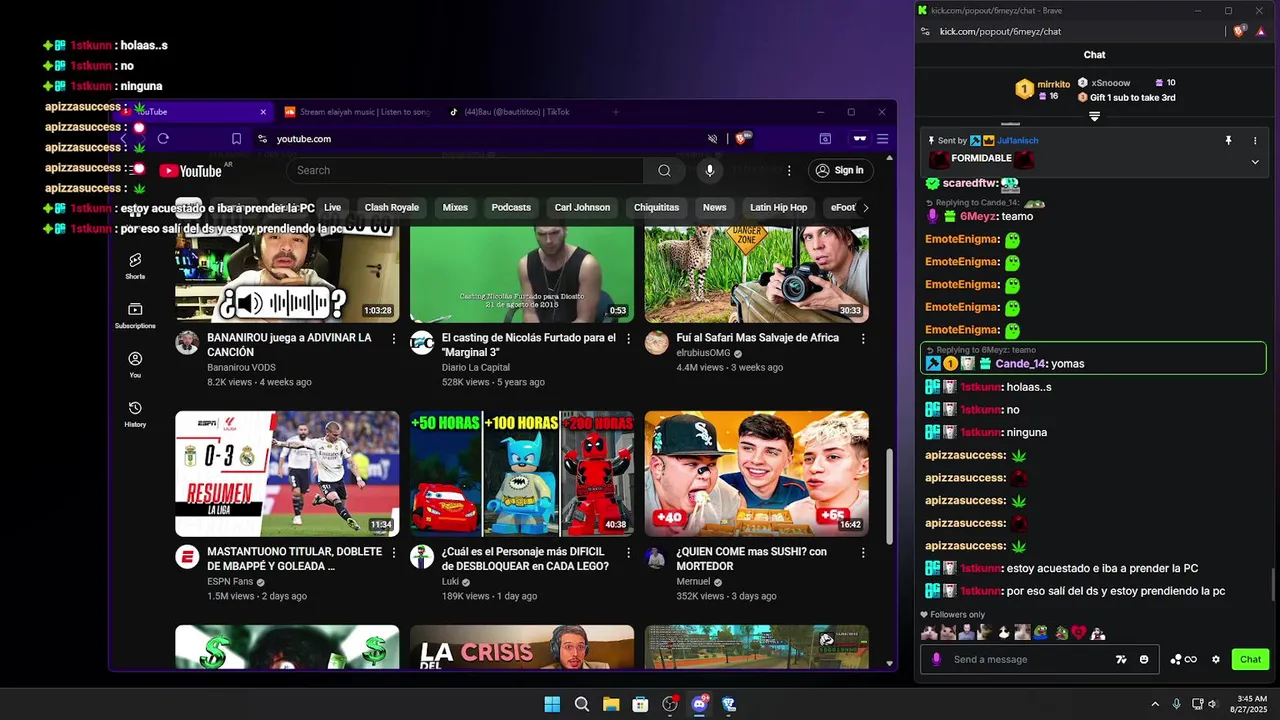Image resolution: width=1280 pixels, height=720 pixels.
Task: Switch to the TikTok browser tab
Action: point(517,112)
